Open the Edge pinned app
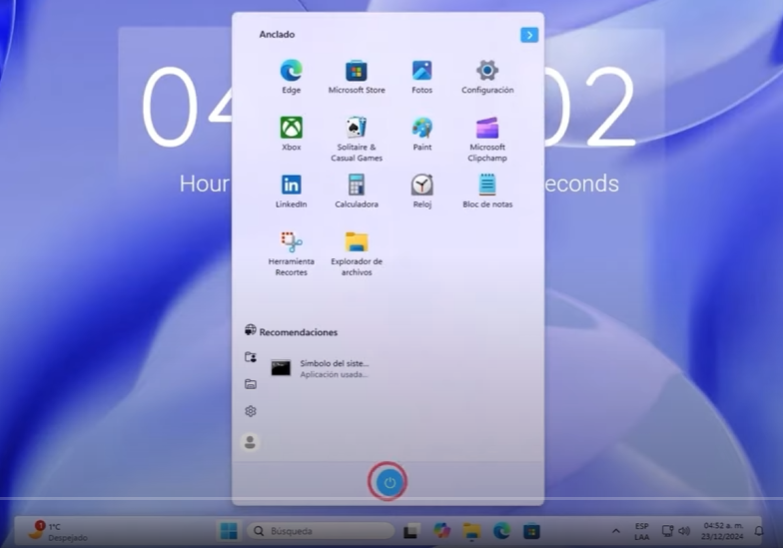Screen dimensions: 783x548 pos(291,76)
